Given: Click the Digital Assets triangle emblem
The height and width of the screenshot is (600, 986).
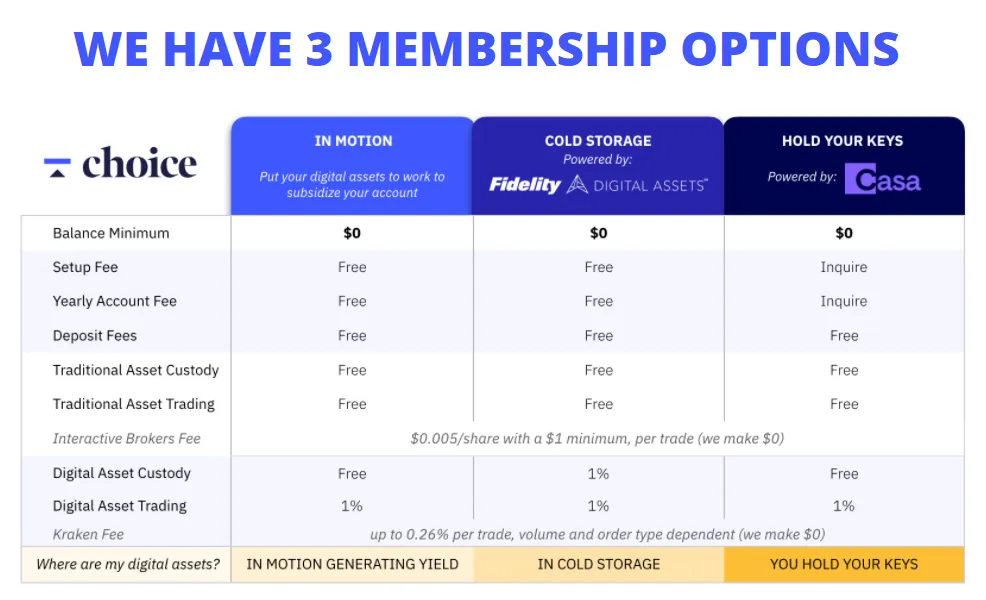Looking at the screenshot, I should [x=577, y=184].
